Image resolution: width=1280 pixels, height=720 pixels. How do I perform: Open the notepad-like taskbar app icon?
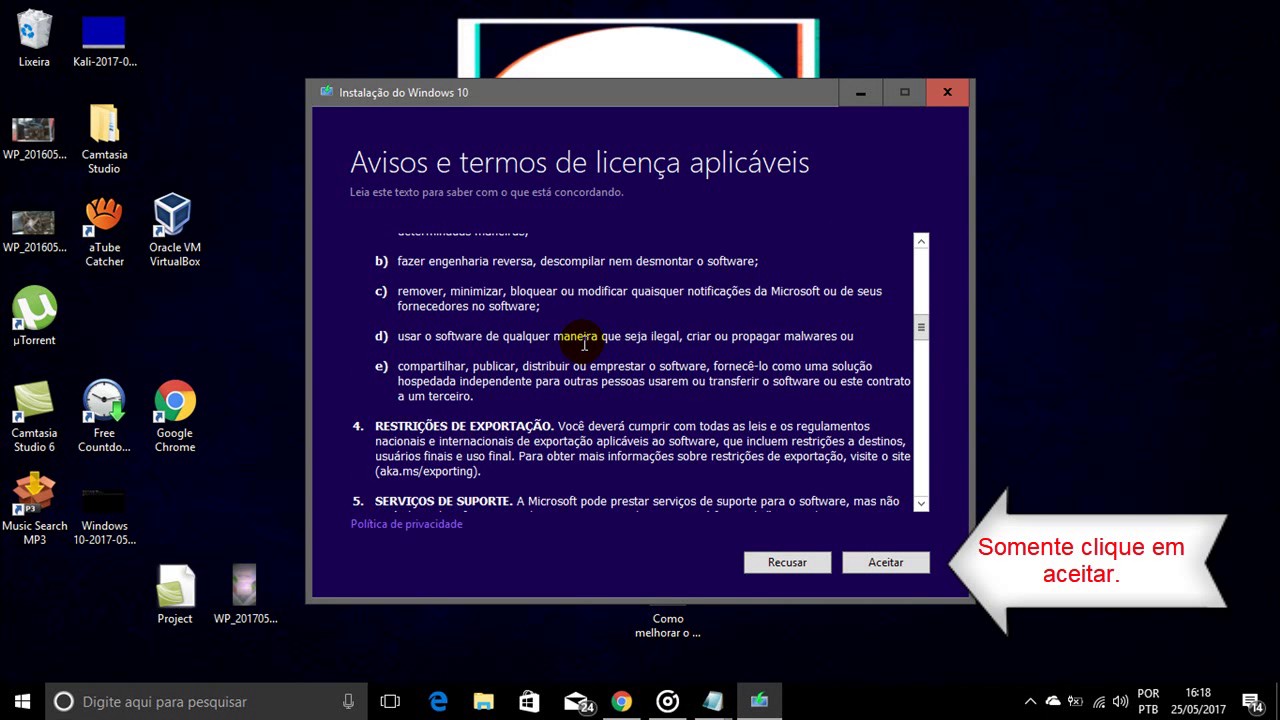pyautogui.click(x=713, y=701)
